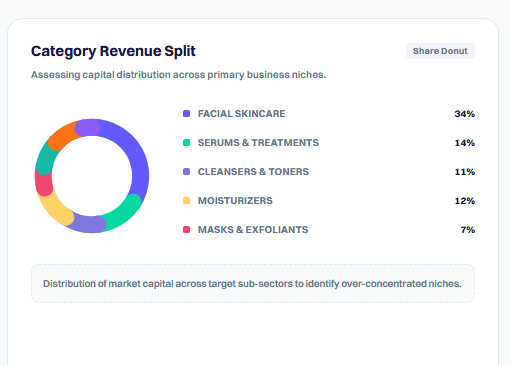Select the Moisturizers legend swatch
Image resolution: width=511 pixels, height=365 pixels.
[187, 201]
